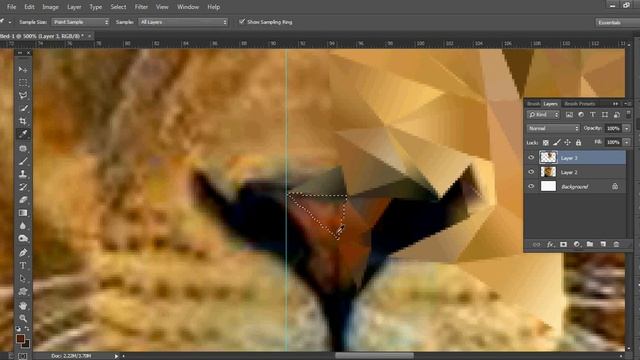Select the Path Selection tool
Viewport: 640px width, 360px height.
point(23,279)
